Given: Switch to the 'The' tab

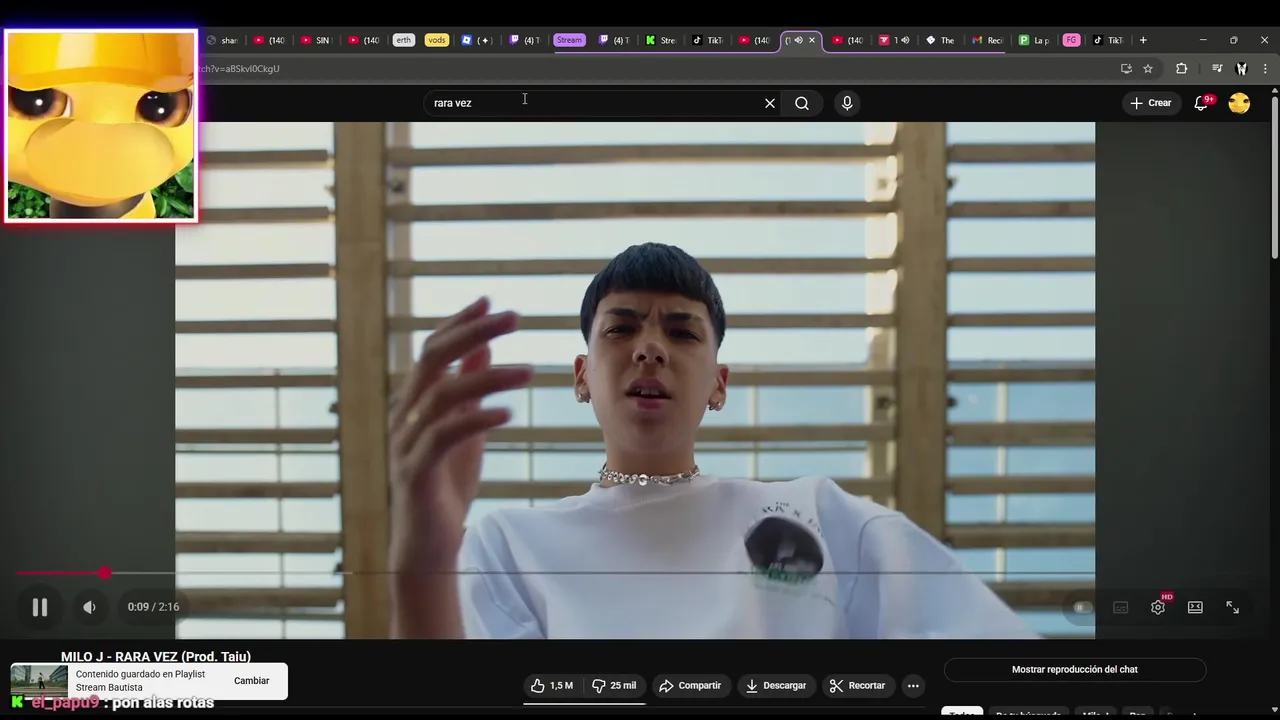Looking at the screenshot, I should pyautogui.click(x=940, y=40).
